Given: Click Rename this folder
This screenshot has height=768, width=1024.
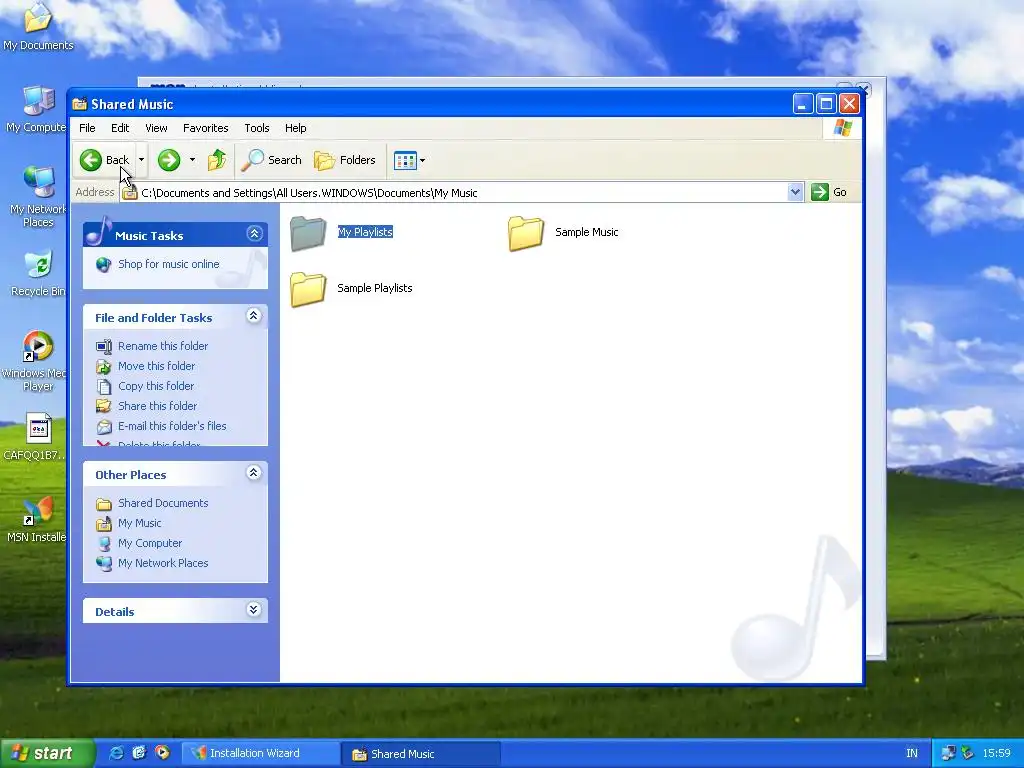Looking at the screenshot, I should [163, 346].
